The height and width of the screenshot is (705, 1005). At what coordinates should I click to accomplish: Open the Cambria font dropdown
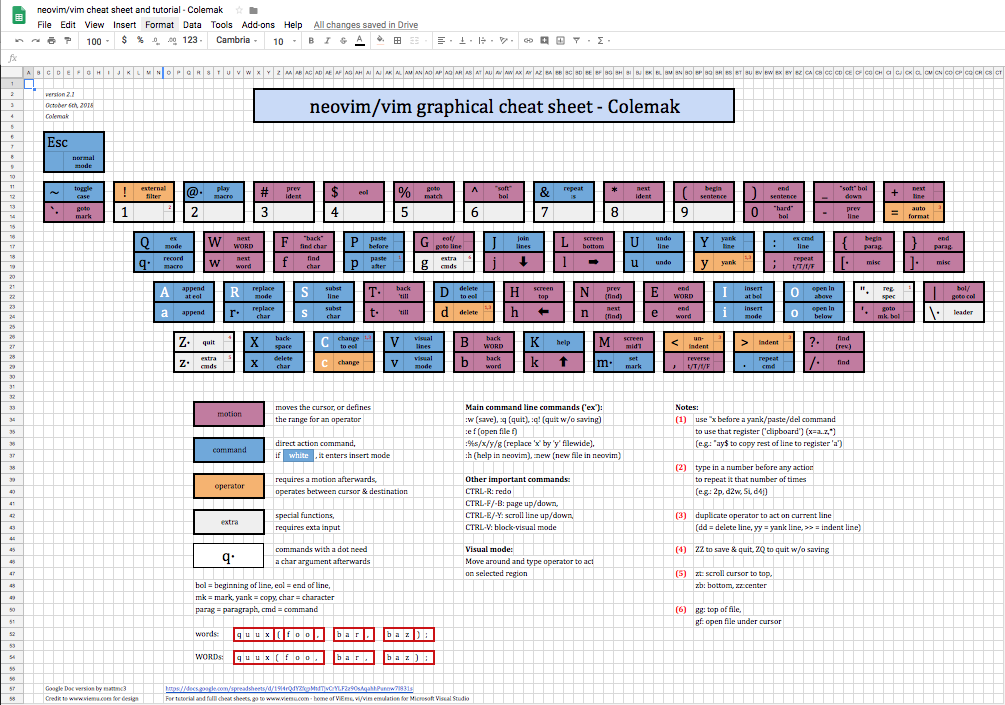tap(237, 40)
